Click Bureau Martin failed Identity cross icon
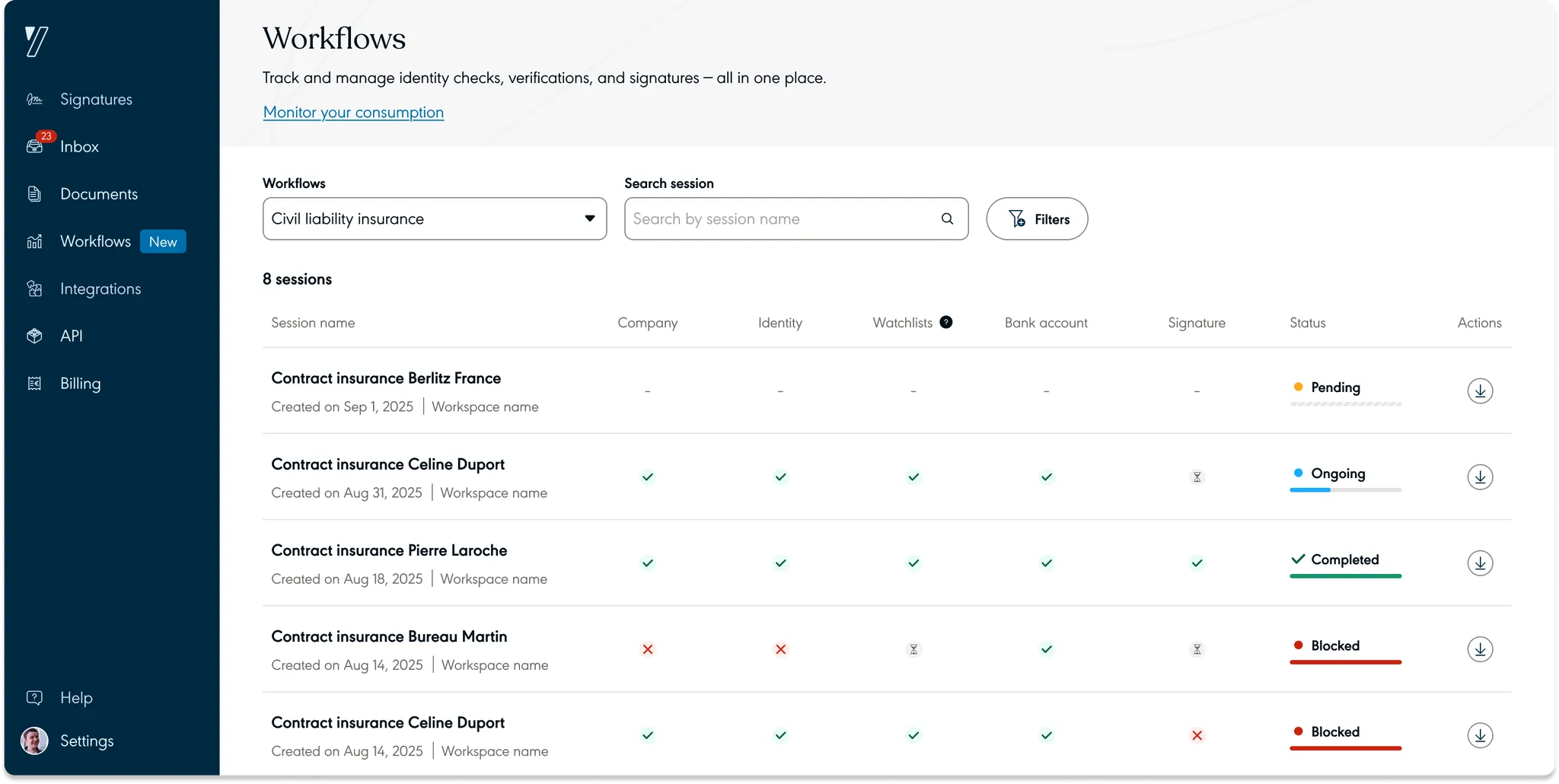 [780, 649]
